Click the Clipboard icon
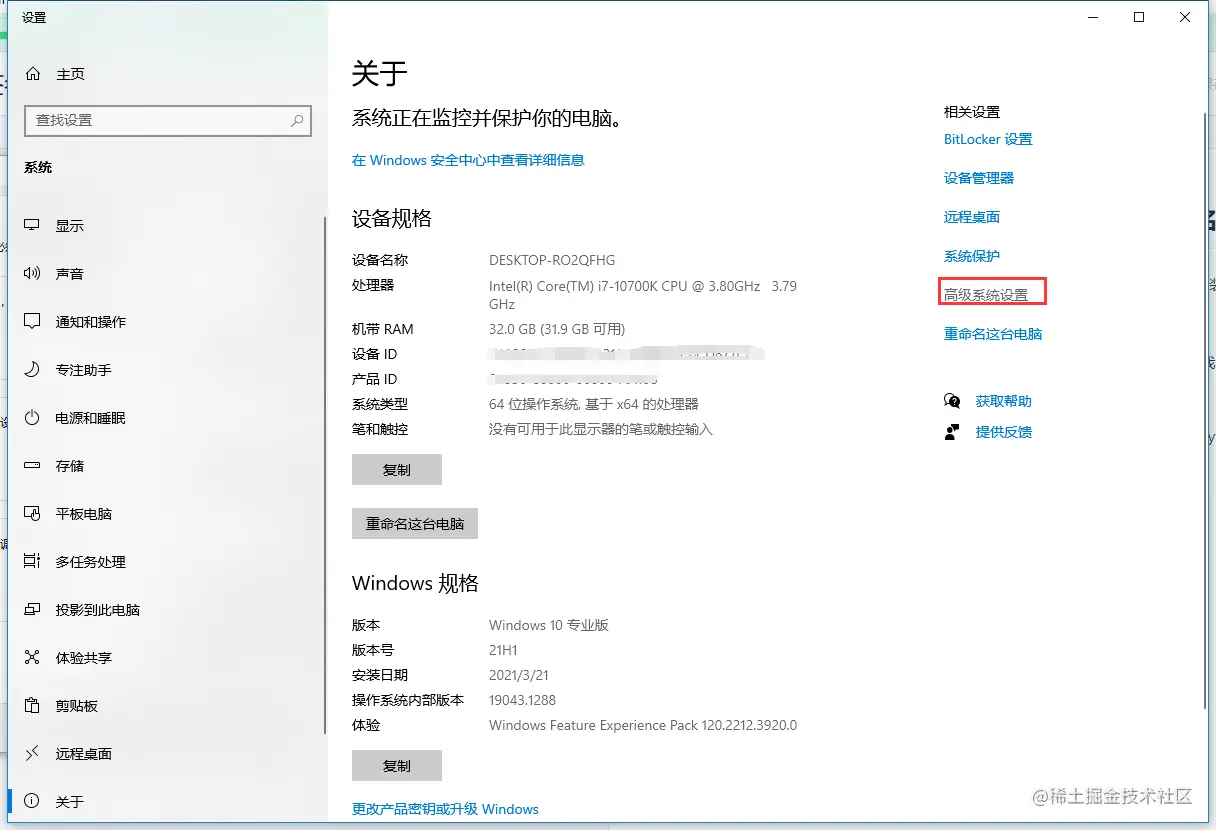Viewport: 1216px width, 830px height. [33, 706]
